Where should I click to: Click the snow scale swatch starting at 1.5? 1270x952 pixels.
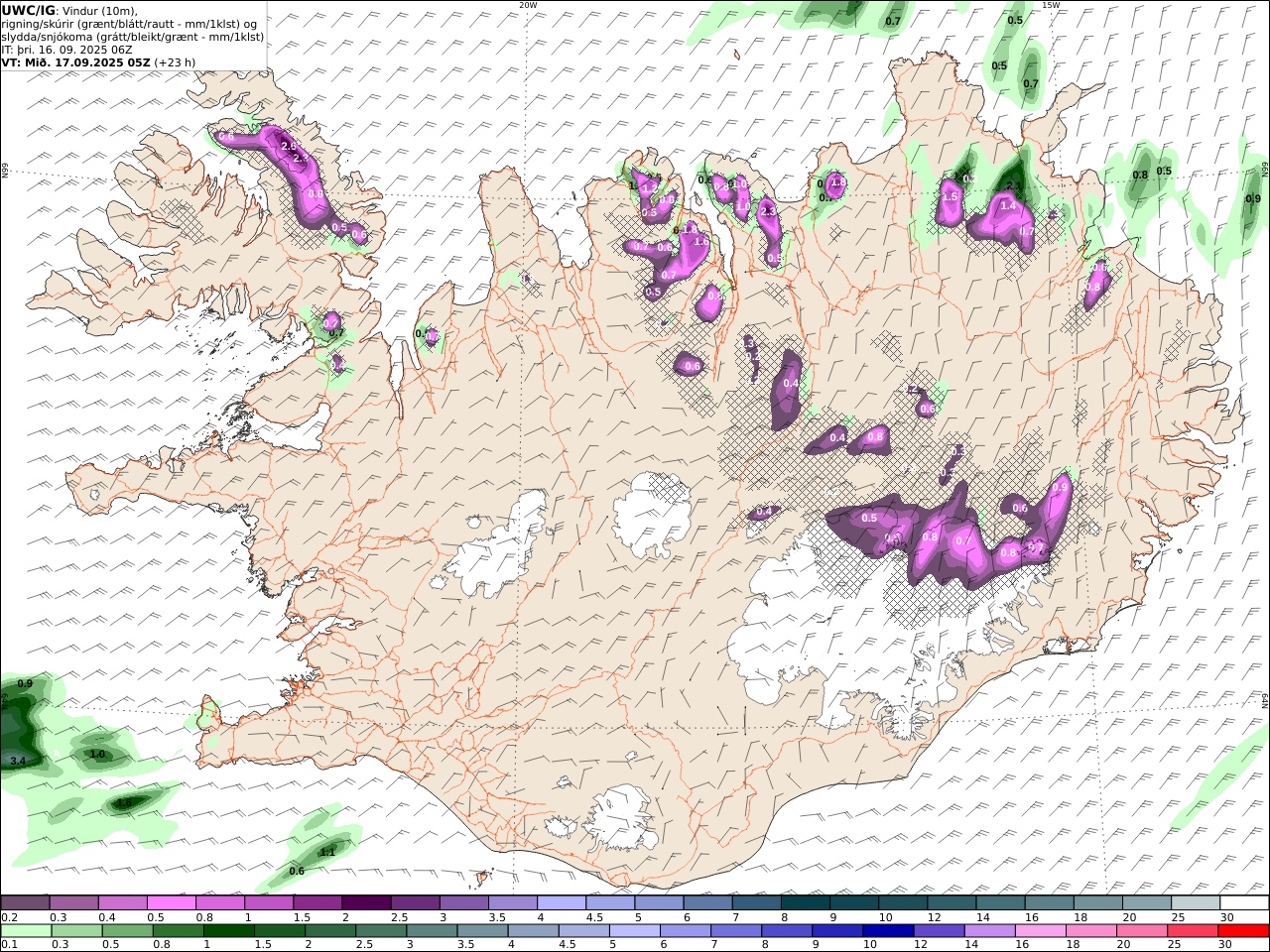(317, 902)
